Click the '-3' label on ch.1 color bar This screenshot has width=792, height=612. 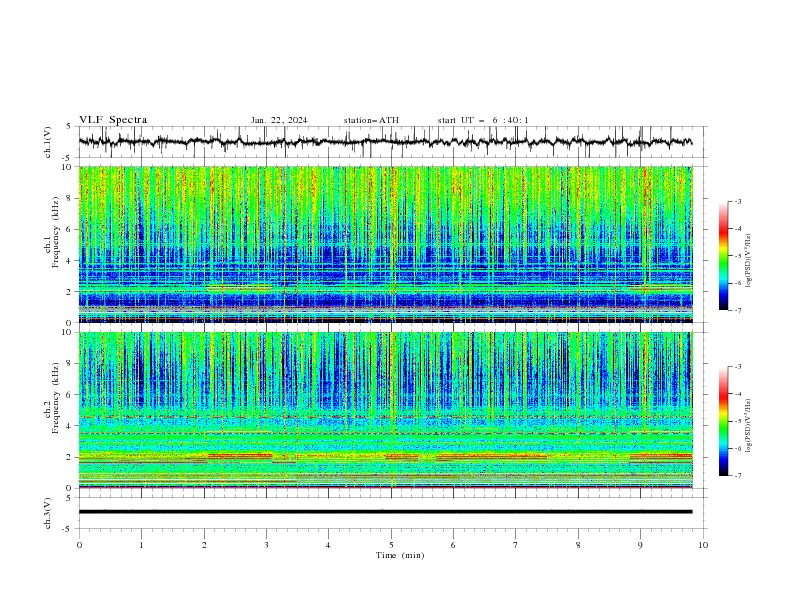pos(738,201)
